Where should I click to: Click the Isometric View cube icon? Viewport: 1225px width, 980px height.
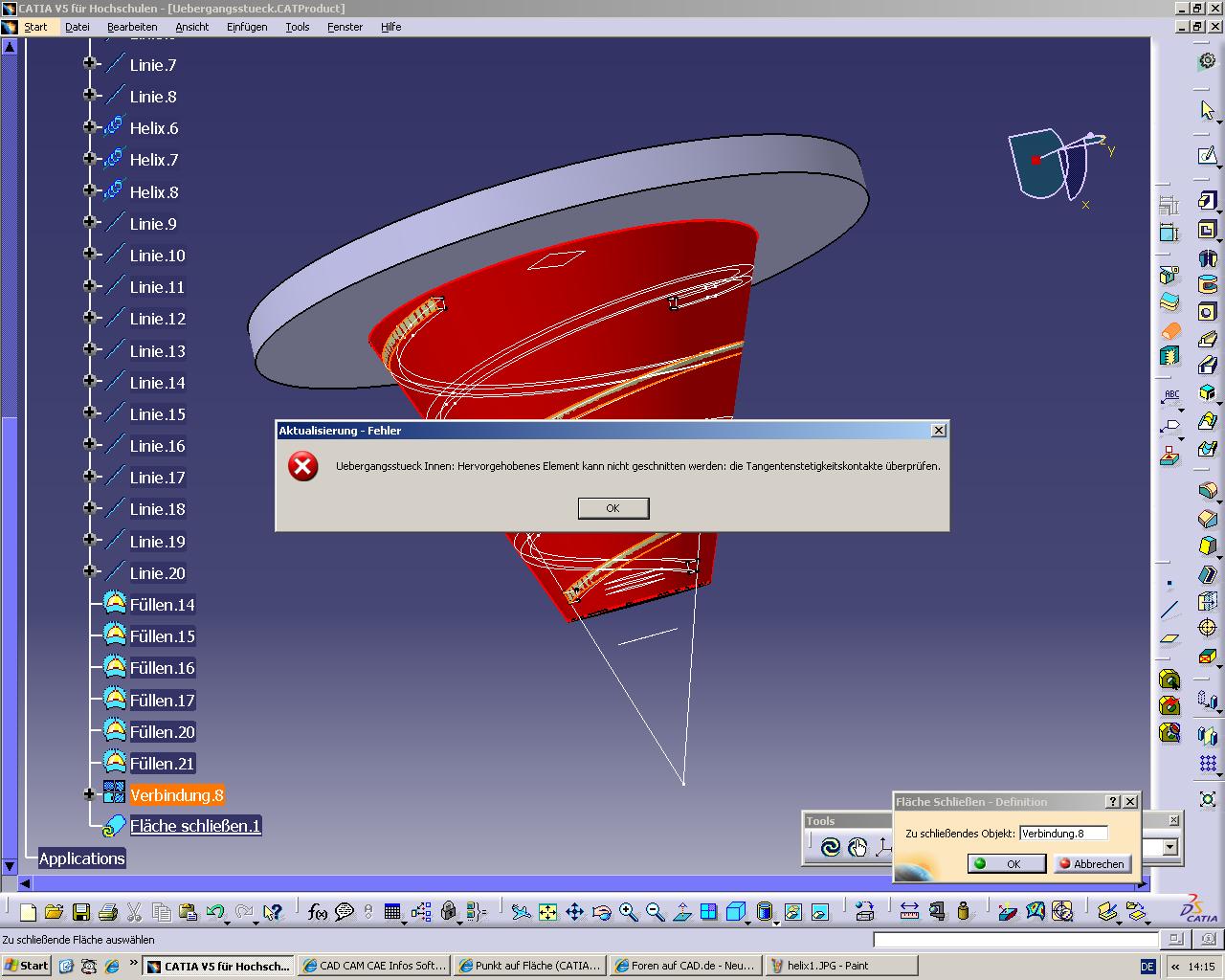(x=735, y=912)
